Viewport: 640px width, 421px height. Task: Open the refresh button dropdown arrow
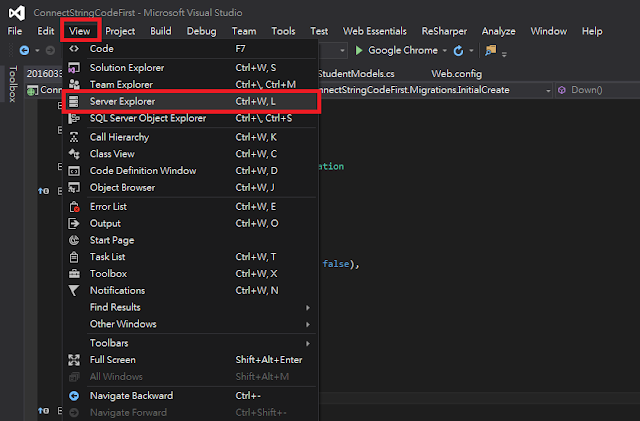point(471,51)
